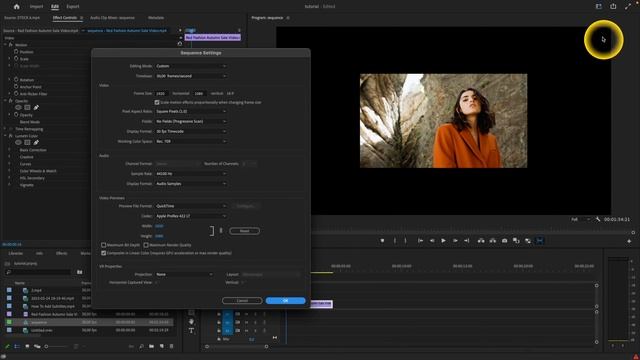Click OK in Sequence Settings
Image resolution: width=640 pixels, height=360 pixels.
(285, 300)
